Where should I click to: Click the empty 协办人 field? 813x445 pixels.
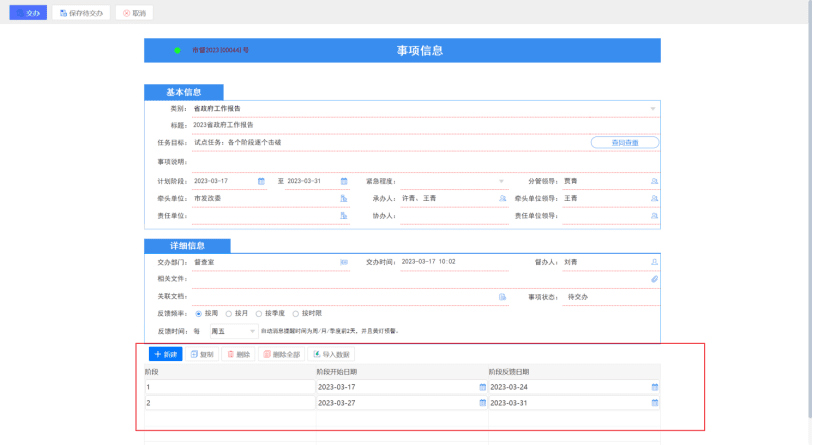coord(454,216)
